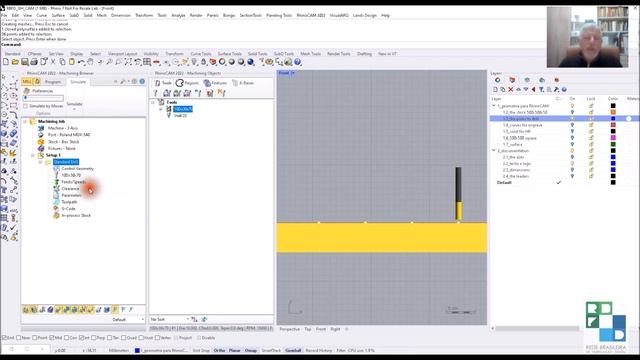
Task: Collapse the Setup 1 node
Action: pyautogui.click(x=33, y=155)
